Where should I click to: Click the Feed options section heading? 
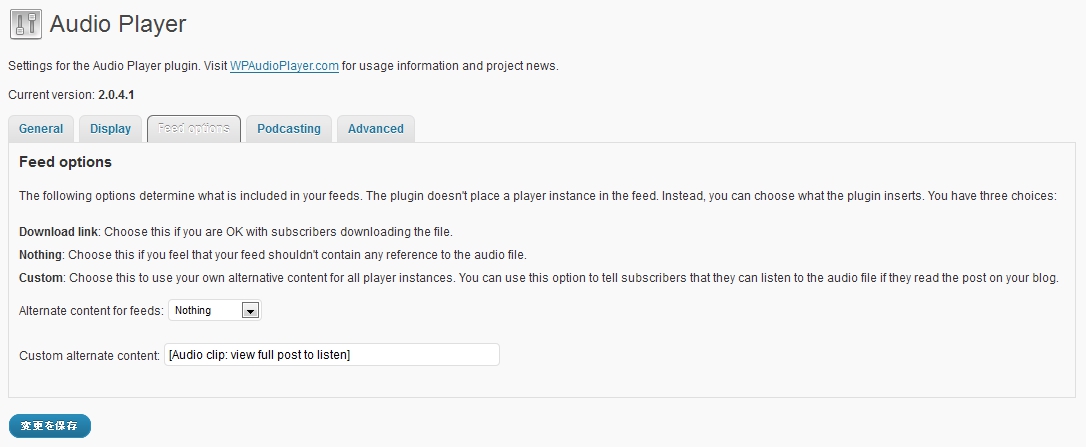click(66, 162)
